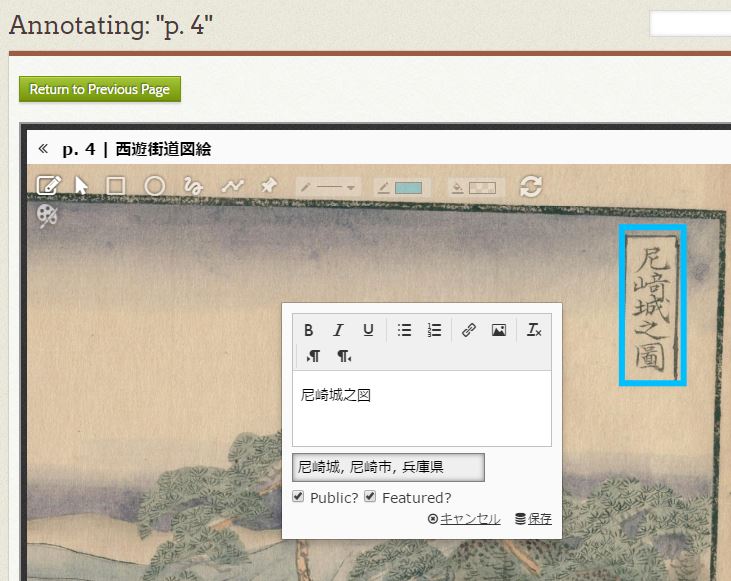The image size is (731, 581).
Task: Open the line style dropdown
Action: pos(328,187)
